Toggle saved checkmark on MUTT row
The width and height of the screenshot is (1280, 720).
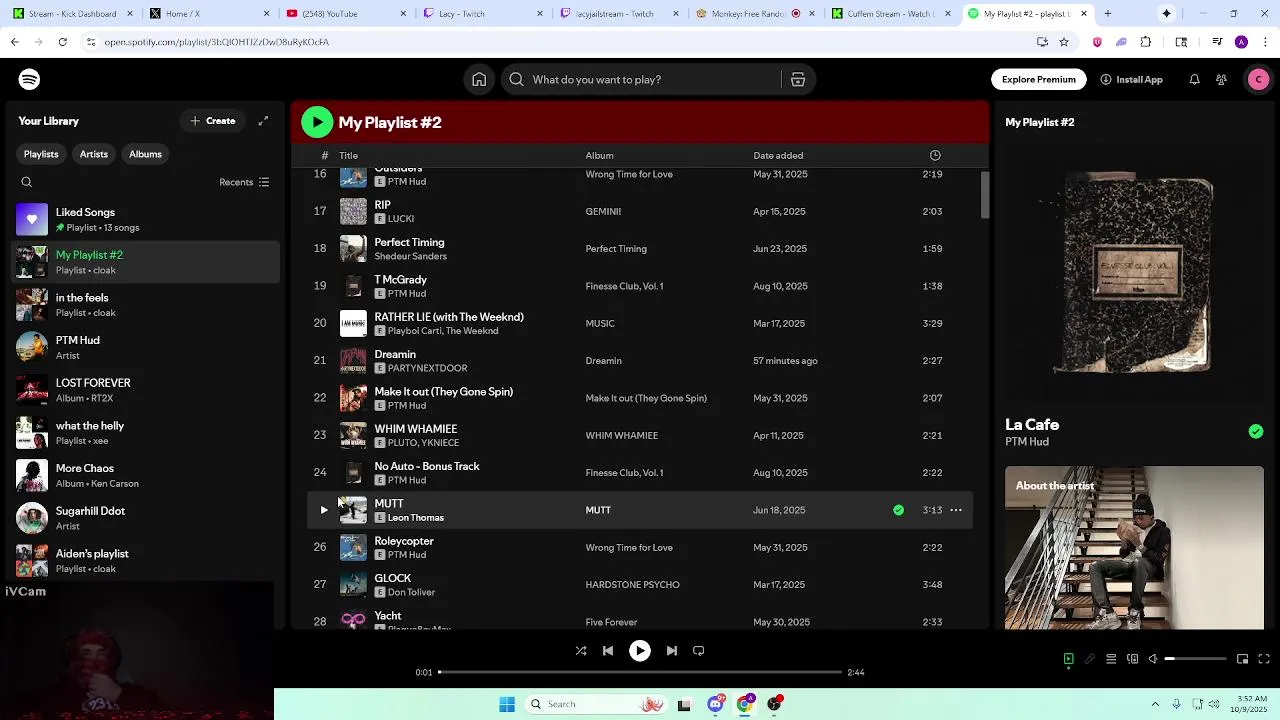[x=898, y=510]
